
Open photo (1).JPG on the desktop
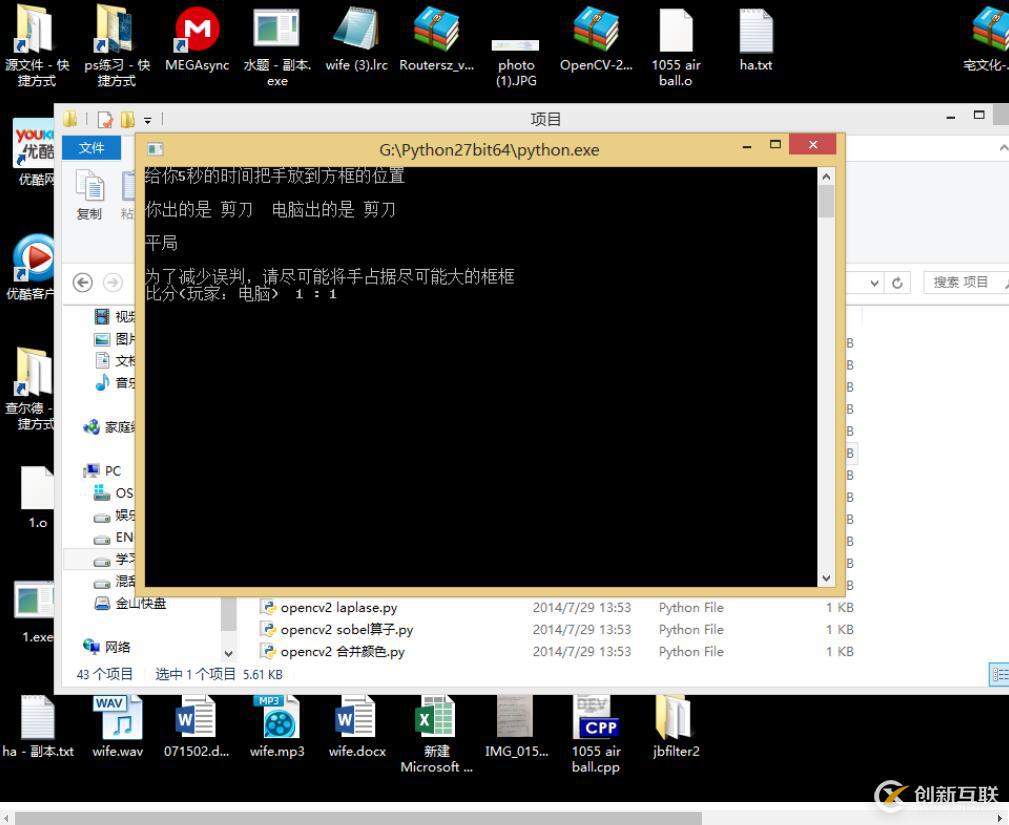pyautogui.click(x=515, y=62)
